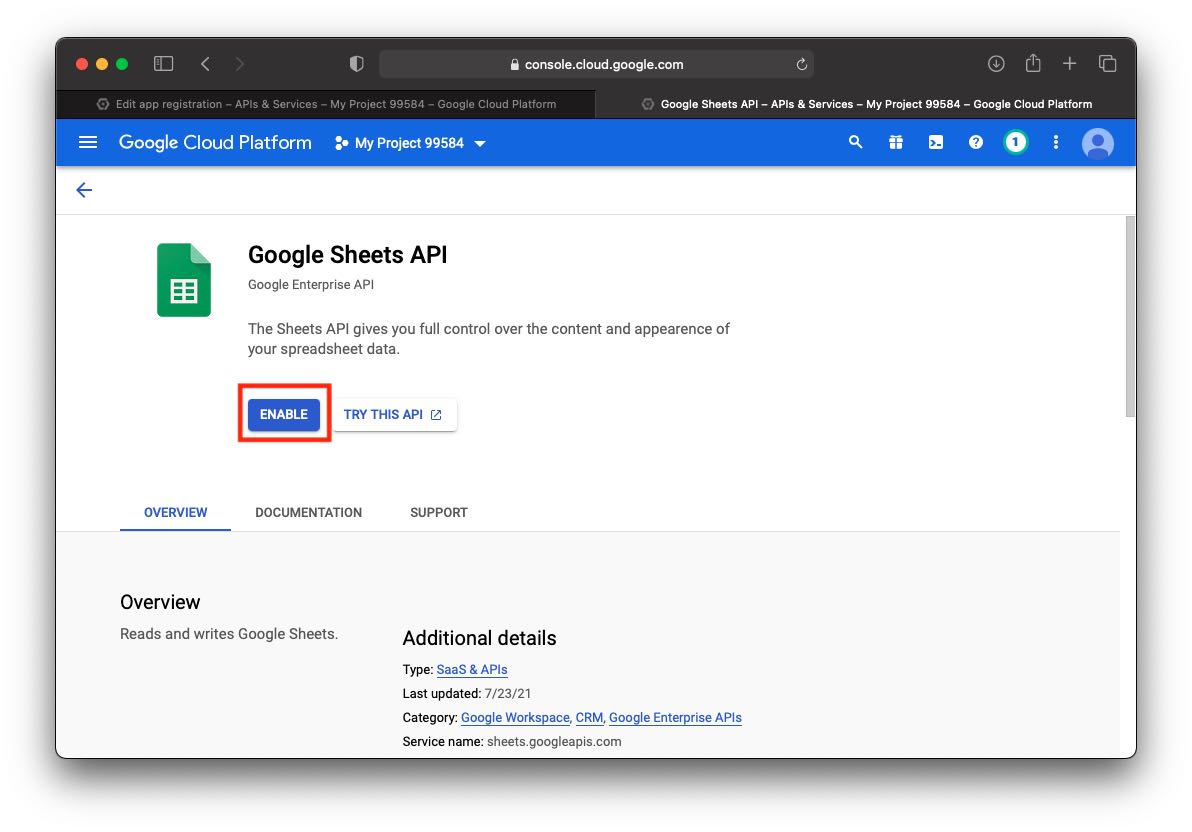
Task: Click the Google Cloud Platform logo
Action: pos(215,142)
